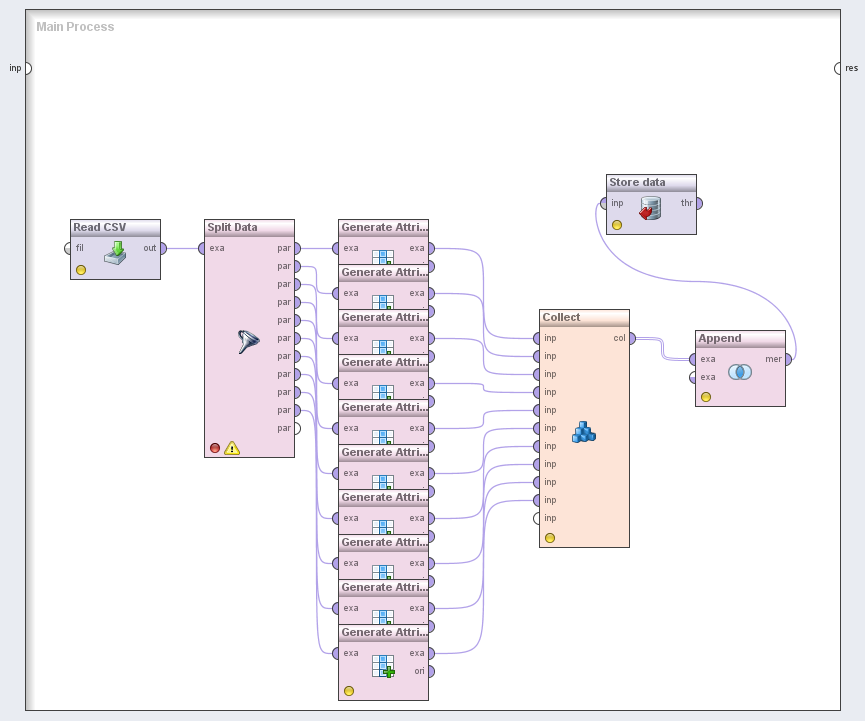This screenshot has height=721, width=865.
Task: Click the Collect 'col' output port
Action: coord(634,338)
